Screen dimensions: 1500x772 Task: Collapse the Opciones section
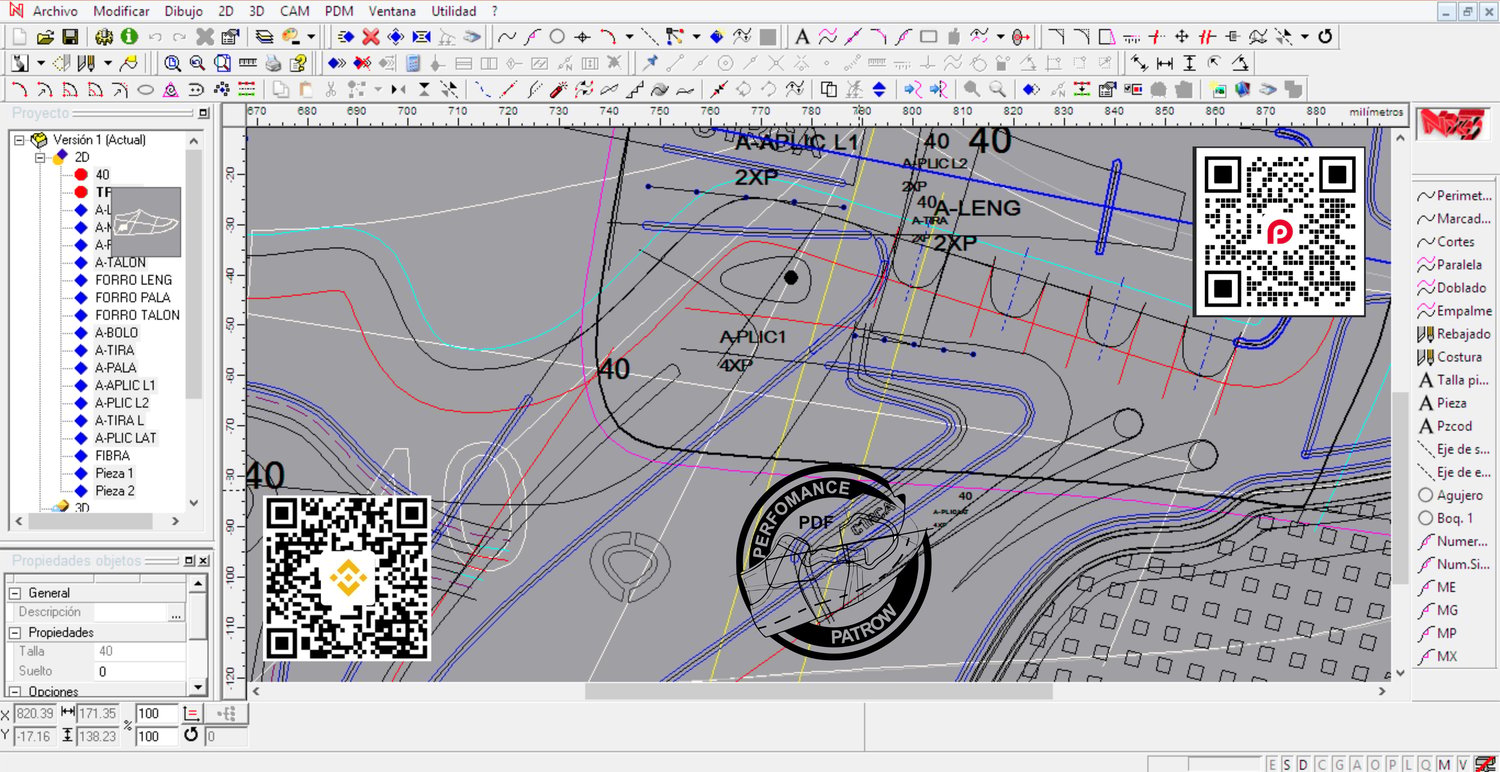[15, 691]
